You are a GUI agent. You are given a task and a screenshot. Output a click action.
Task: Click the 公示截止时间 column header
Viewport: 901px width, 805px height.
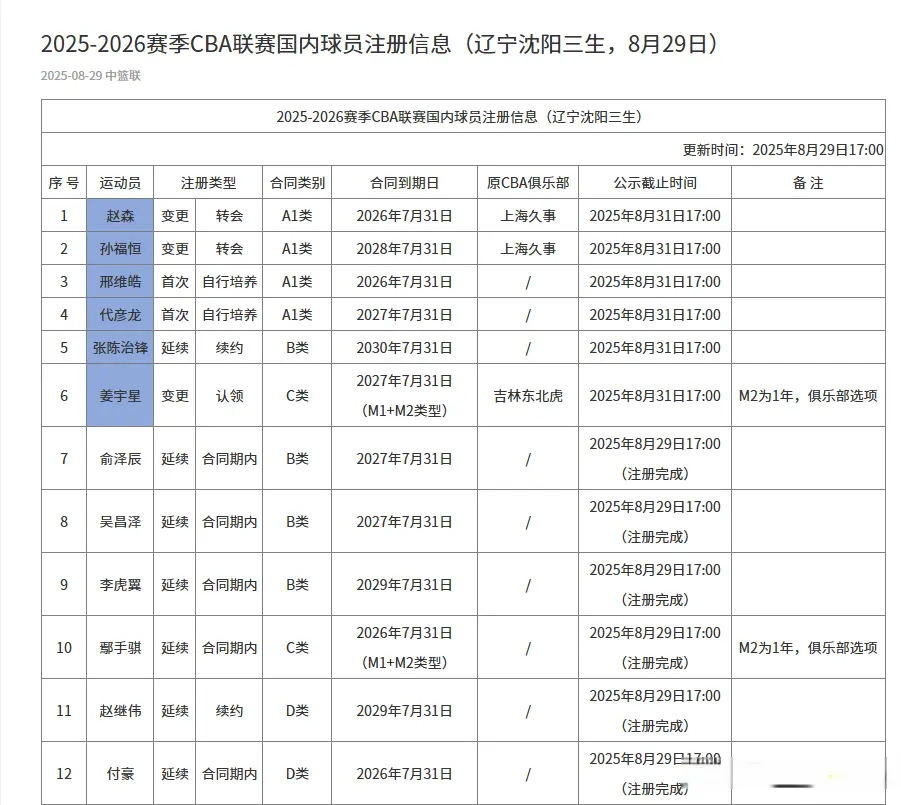click(x=655, y=183)
